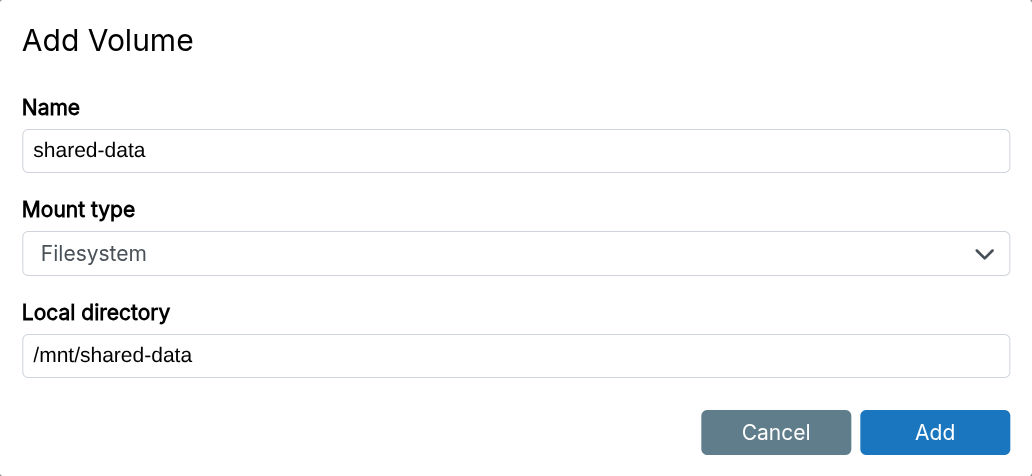Cancel the Add Volume dialog
Image resolution: width=1032 pixels, height=476 pixels.
point(775,432)
